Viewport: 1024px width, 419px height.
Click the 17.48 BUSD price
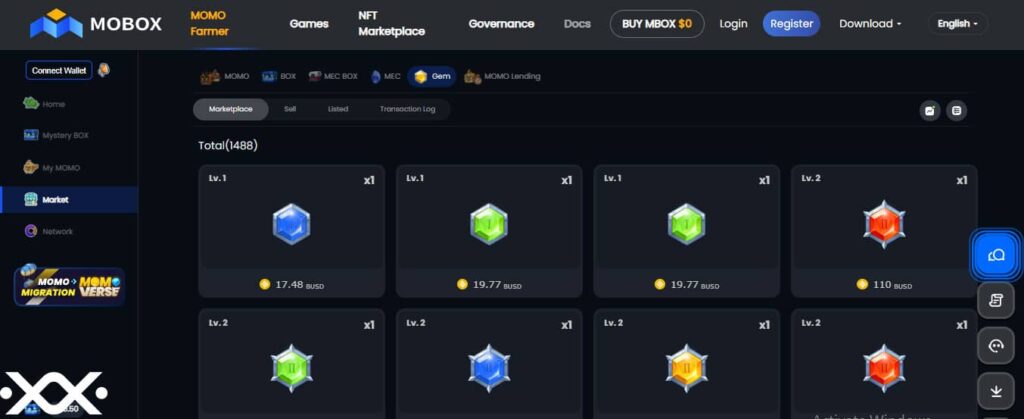point(292,285)
